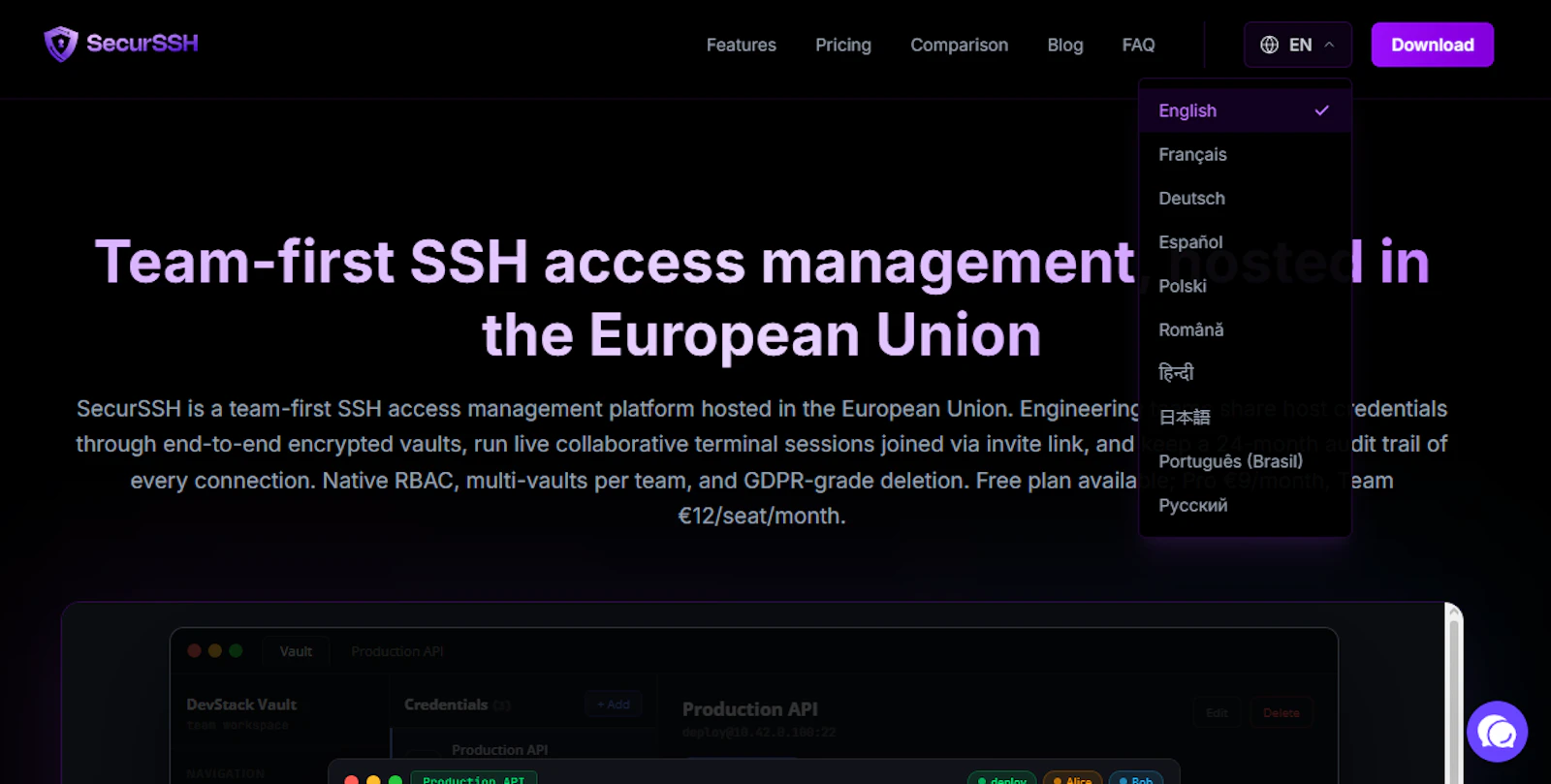Click the red dot of Vault window
This screenshot has height=784, width=1551.
[194, 651]
